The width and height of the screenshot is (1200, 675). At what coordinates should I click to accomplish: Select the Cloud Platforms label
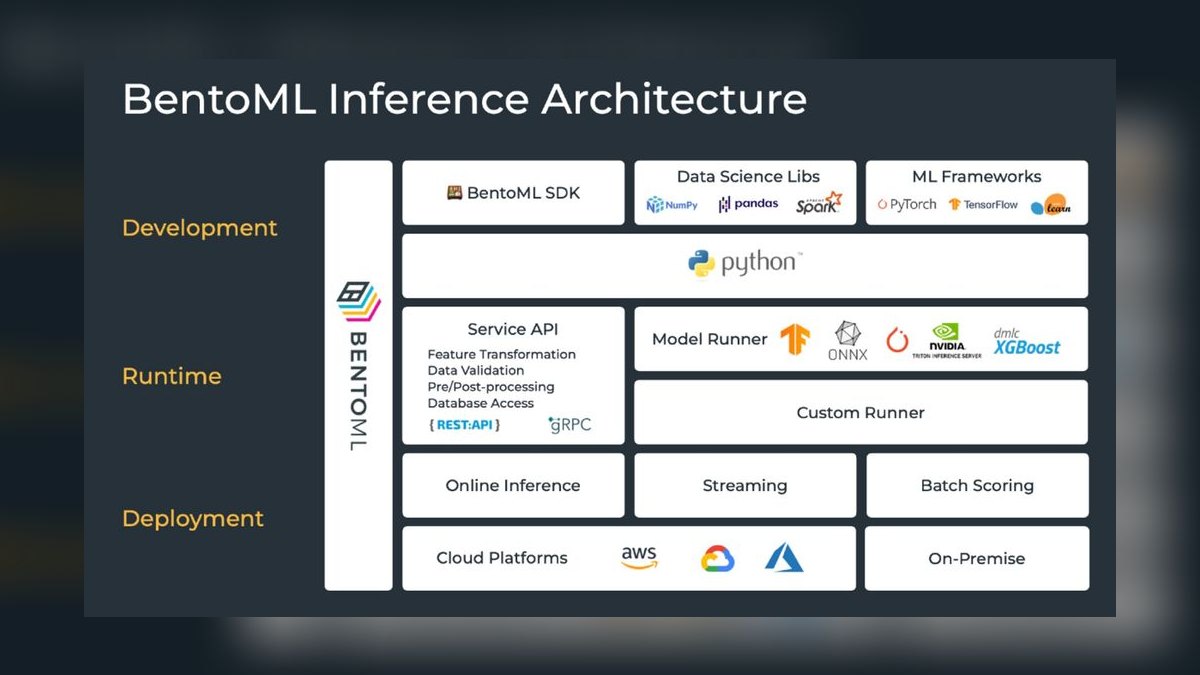click(502, 558)
